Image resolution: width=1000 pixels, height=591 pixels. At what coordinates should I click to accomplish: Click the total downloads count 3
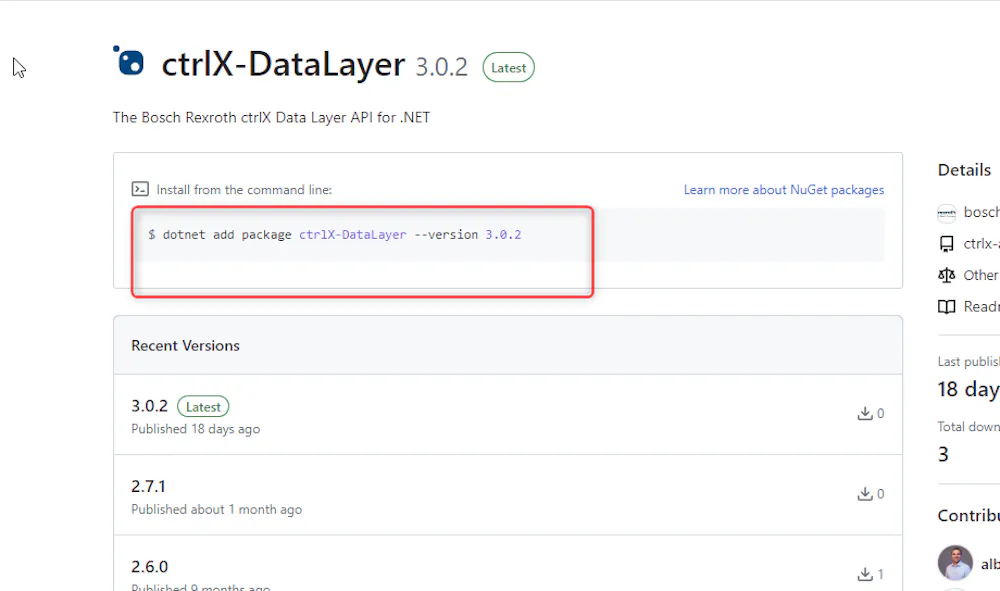943,454
